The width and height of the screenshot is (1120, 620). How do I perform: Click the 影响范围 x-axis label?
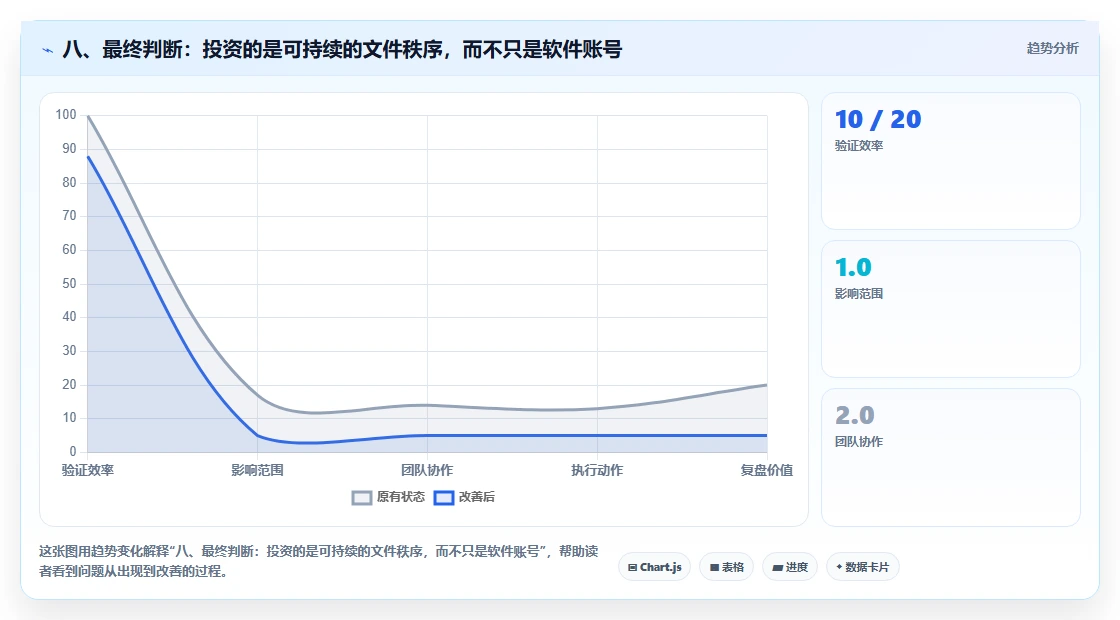click(257, 470)
